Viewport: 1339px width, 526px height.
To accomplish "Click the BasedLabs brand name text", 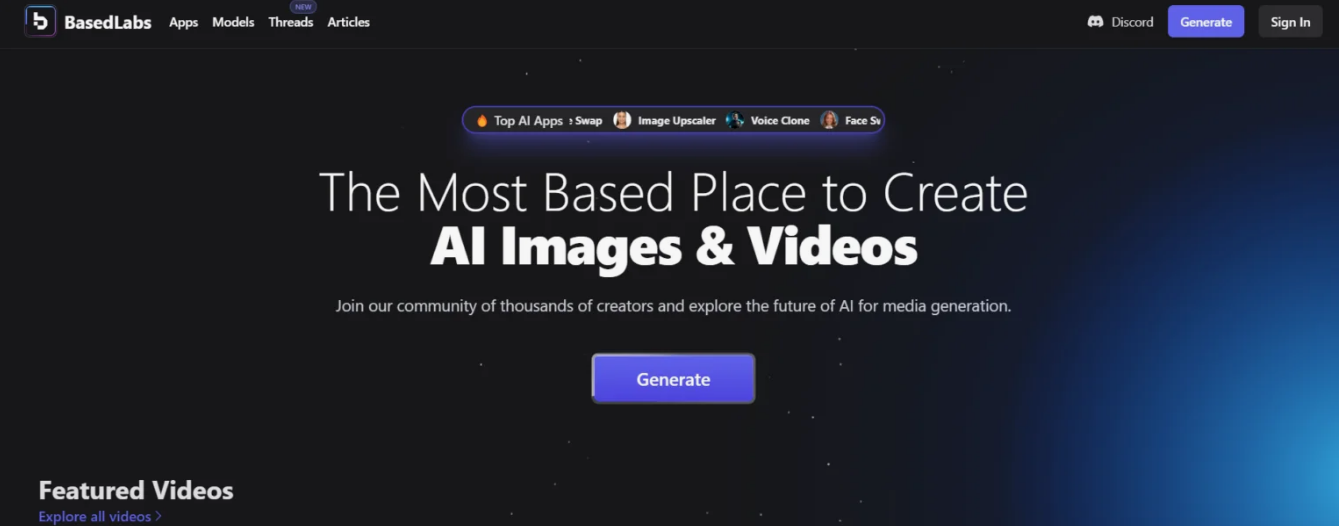I will click(107, 22).
